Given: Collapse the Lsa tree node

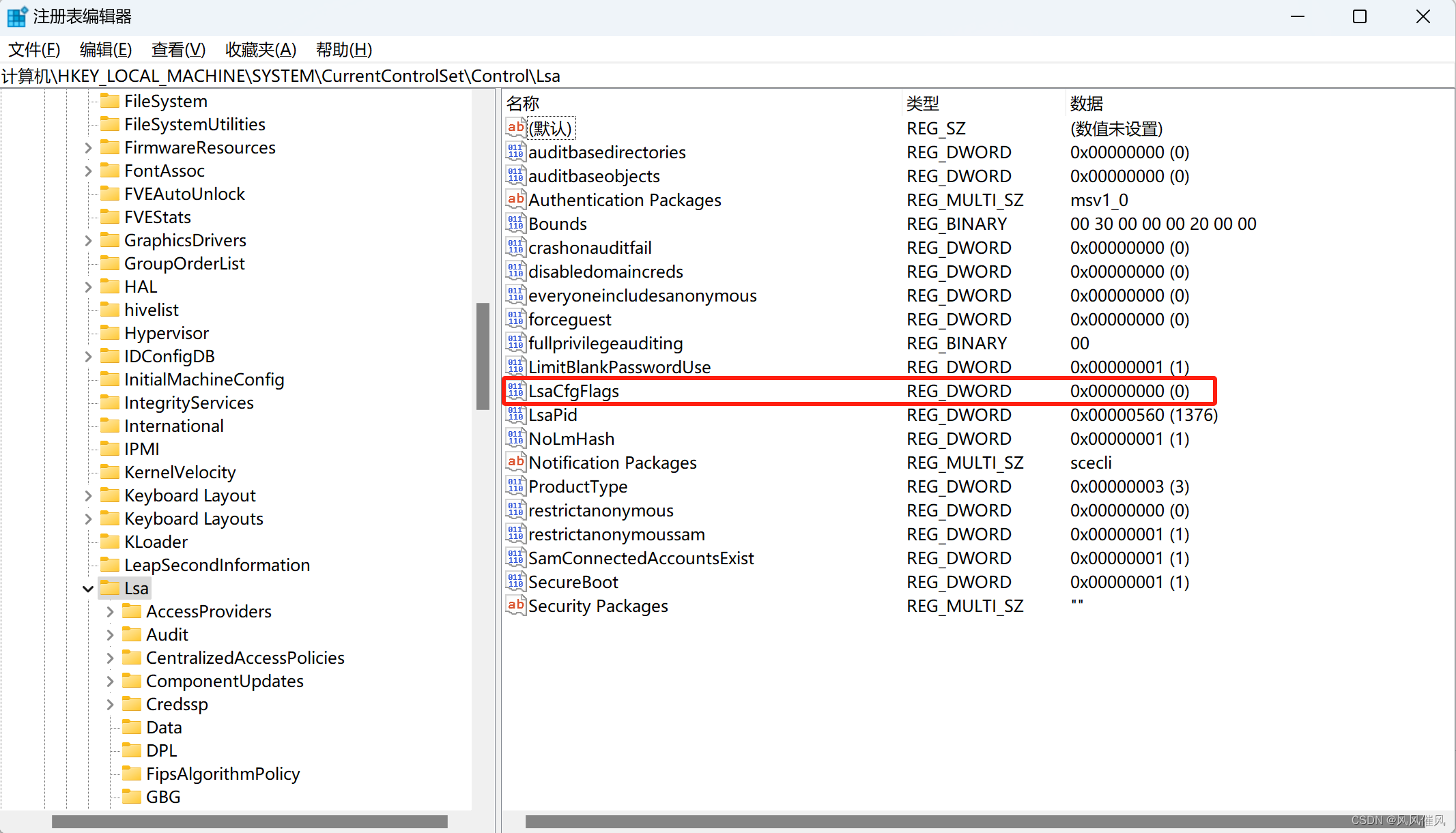Looking at the screenshot, I should click(x=88, y=589).
